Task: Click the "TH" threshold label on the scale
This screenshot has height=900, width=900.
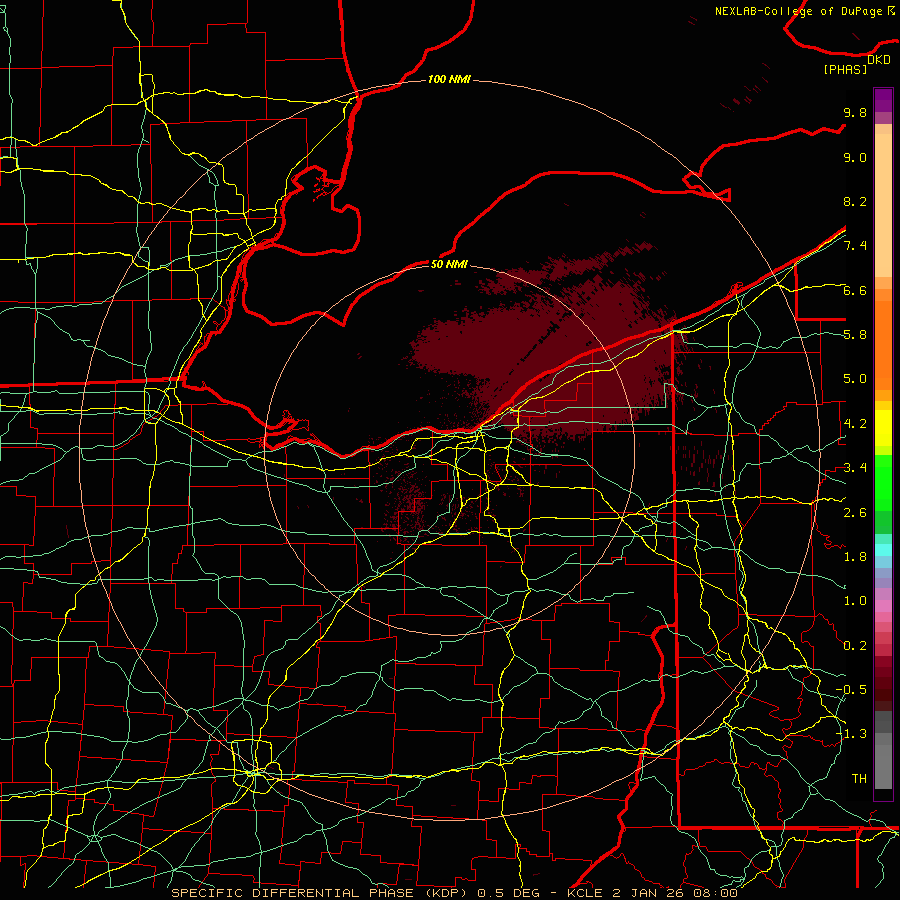Action: click(x=859, y=779)
